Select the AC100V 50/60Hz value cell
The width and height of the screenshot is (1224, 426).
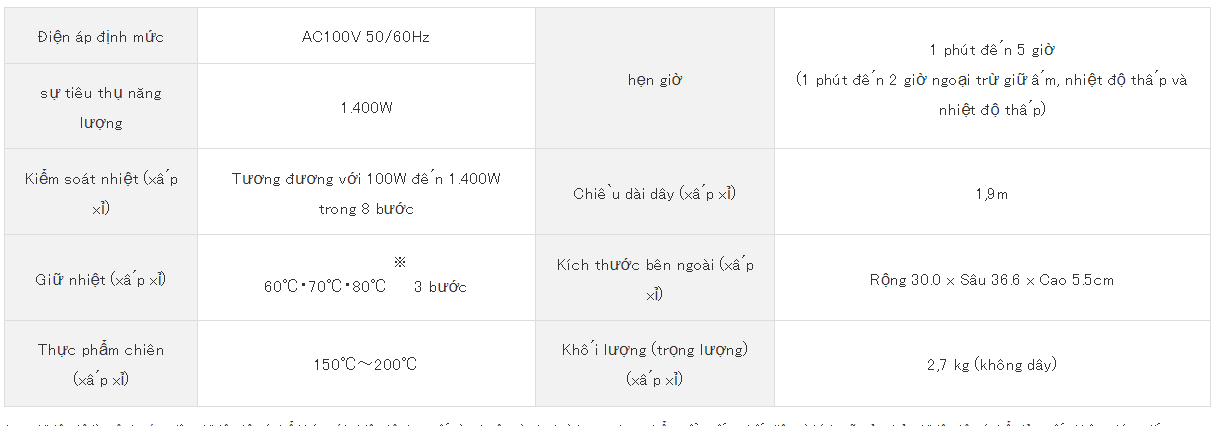coord(366,37)
